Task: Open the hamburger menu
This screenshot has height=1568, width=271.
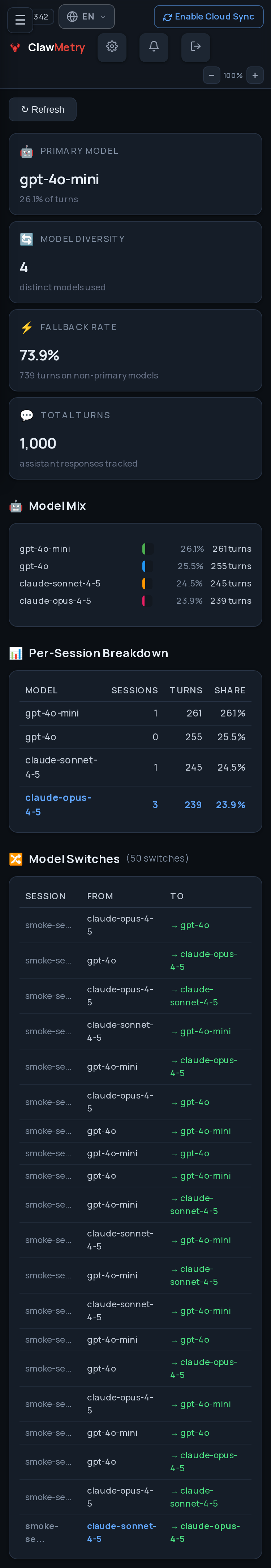Action: pyautogui.click(x=20, y=20)
